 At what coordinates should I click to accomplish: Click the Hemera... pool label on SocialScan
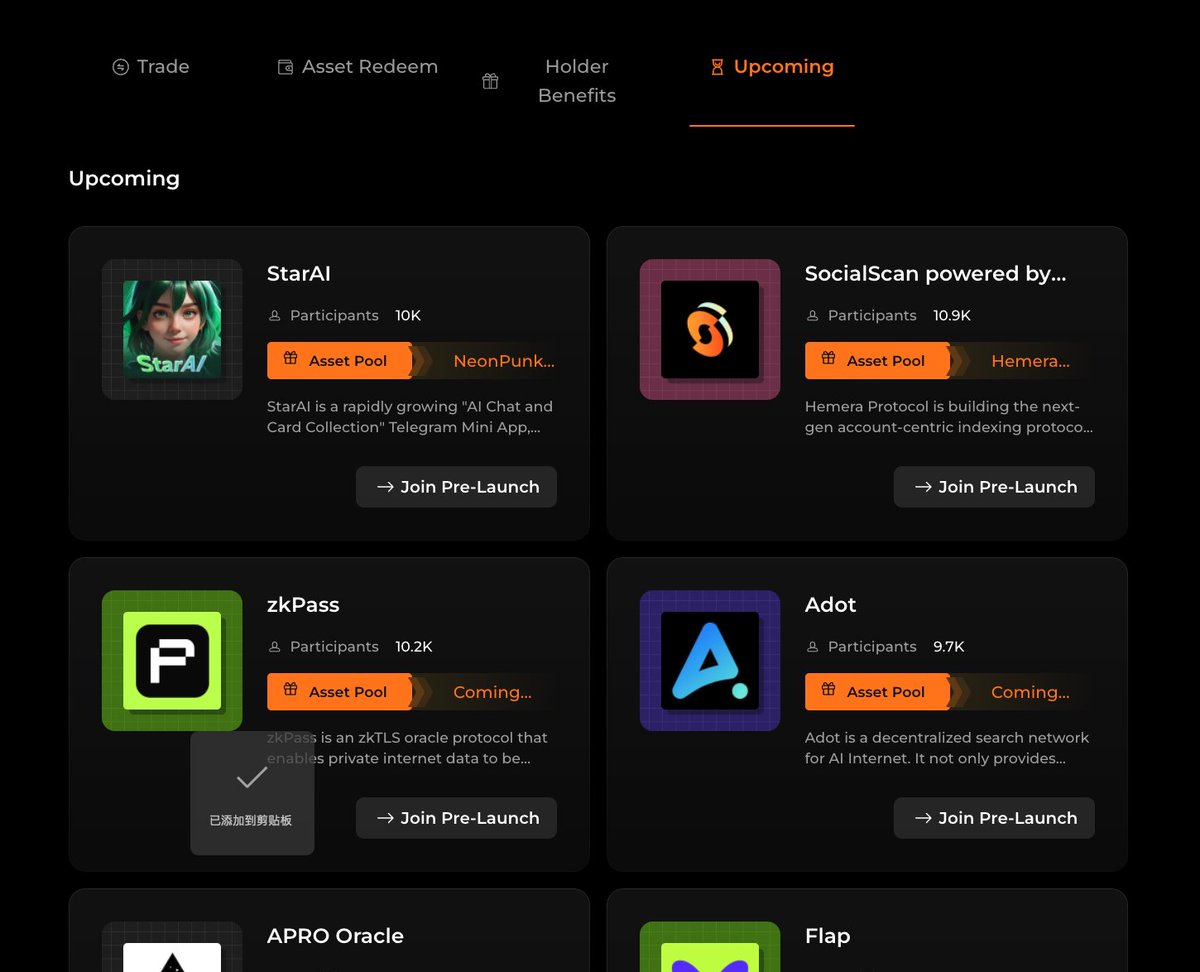(1031, 361)
